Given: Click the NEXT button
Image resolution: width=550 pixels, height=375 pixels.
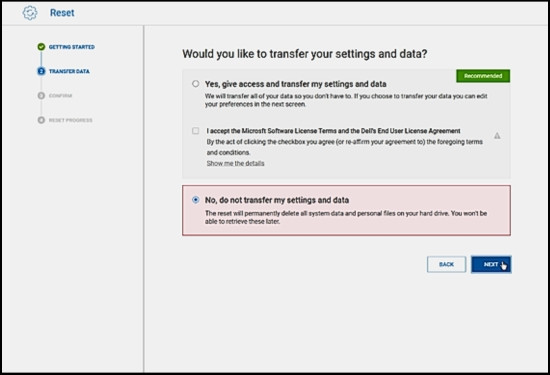Looking at the screenshot, I should pos(491,264).
